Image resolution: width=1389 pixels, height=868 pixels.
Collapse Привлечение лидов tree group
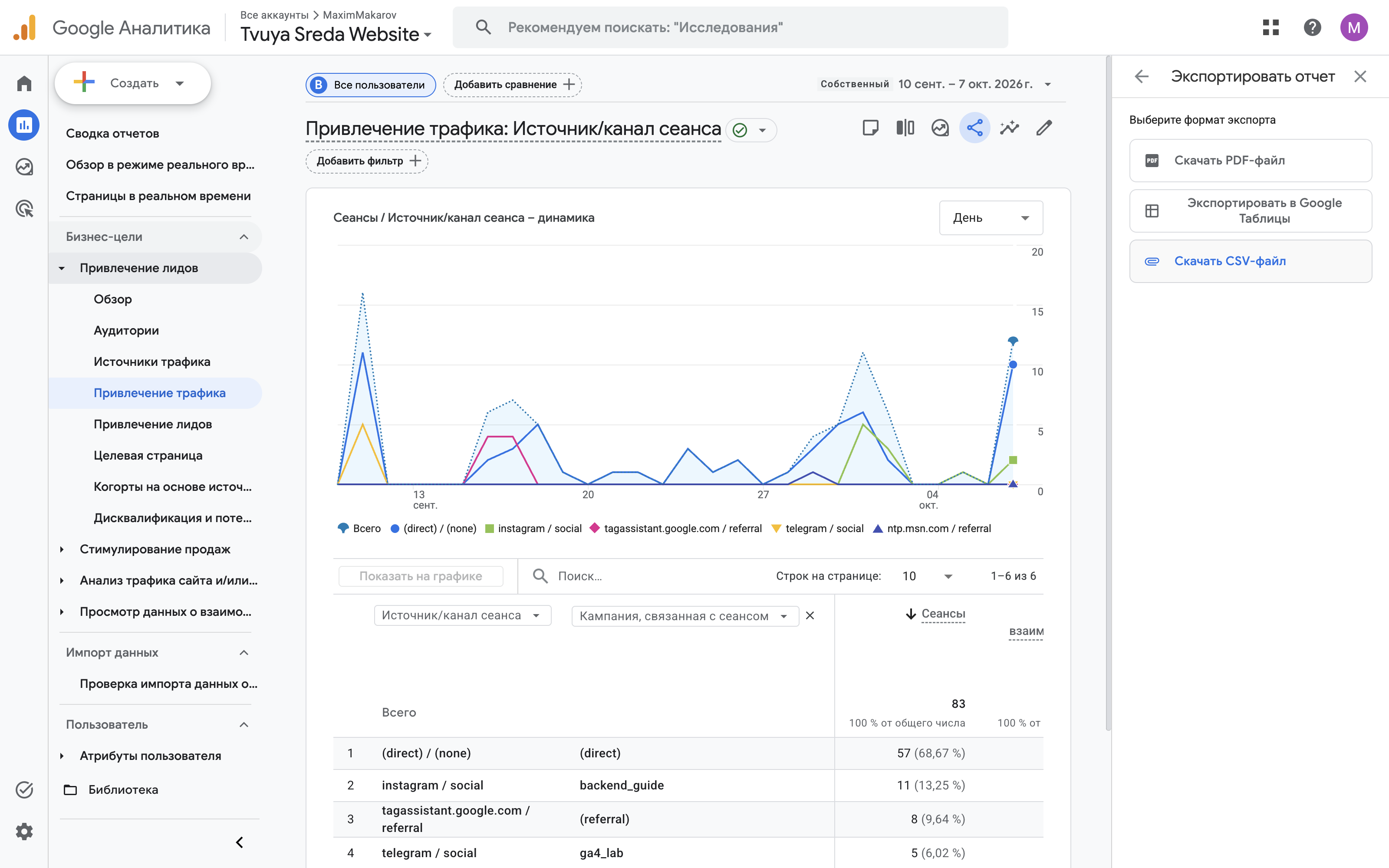click(62, 268)
